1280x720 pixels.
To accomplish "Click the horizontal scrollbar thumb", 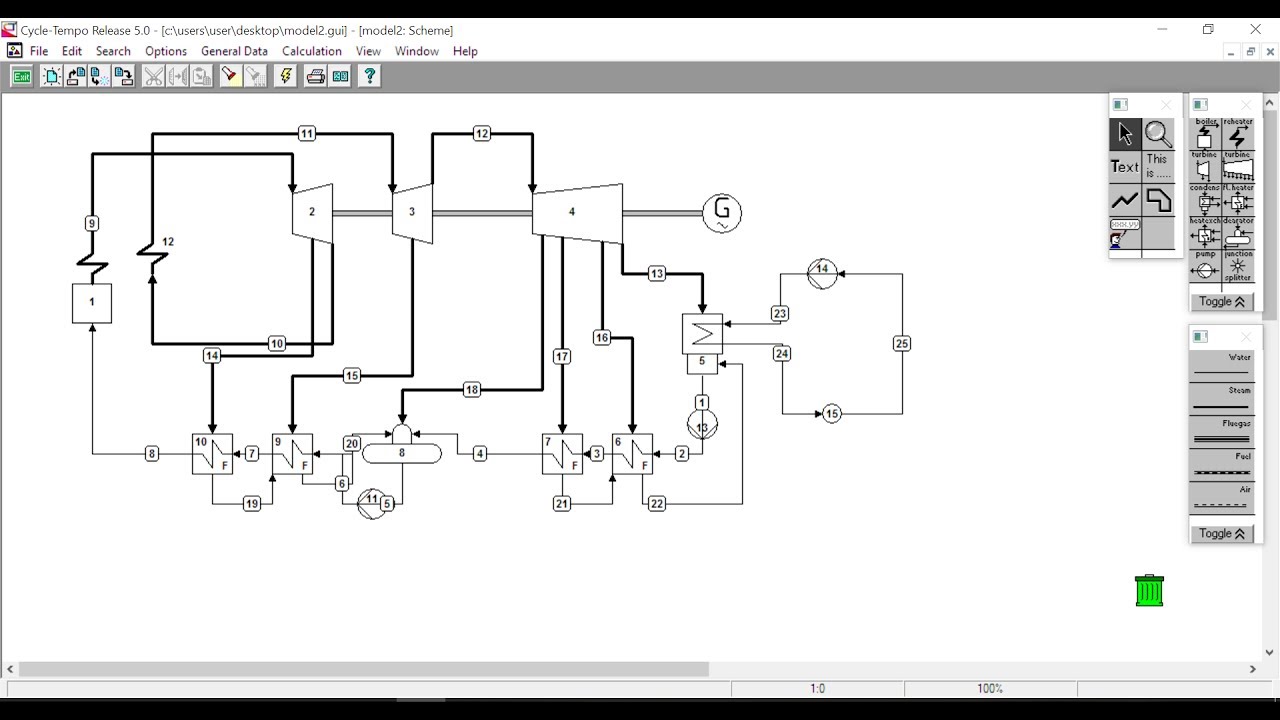I will 363,669.
